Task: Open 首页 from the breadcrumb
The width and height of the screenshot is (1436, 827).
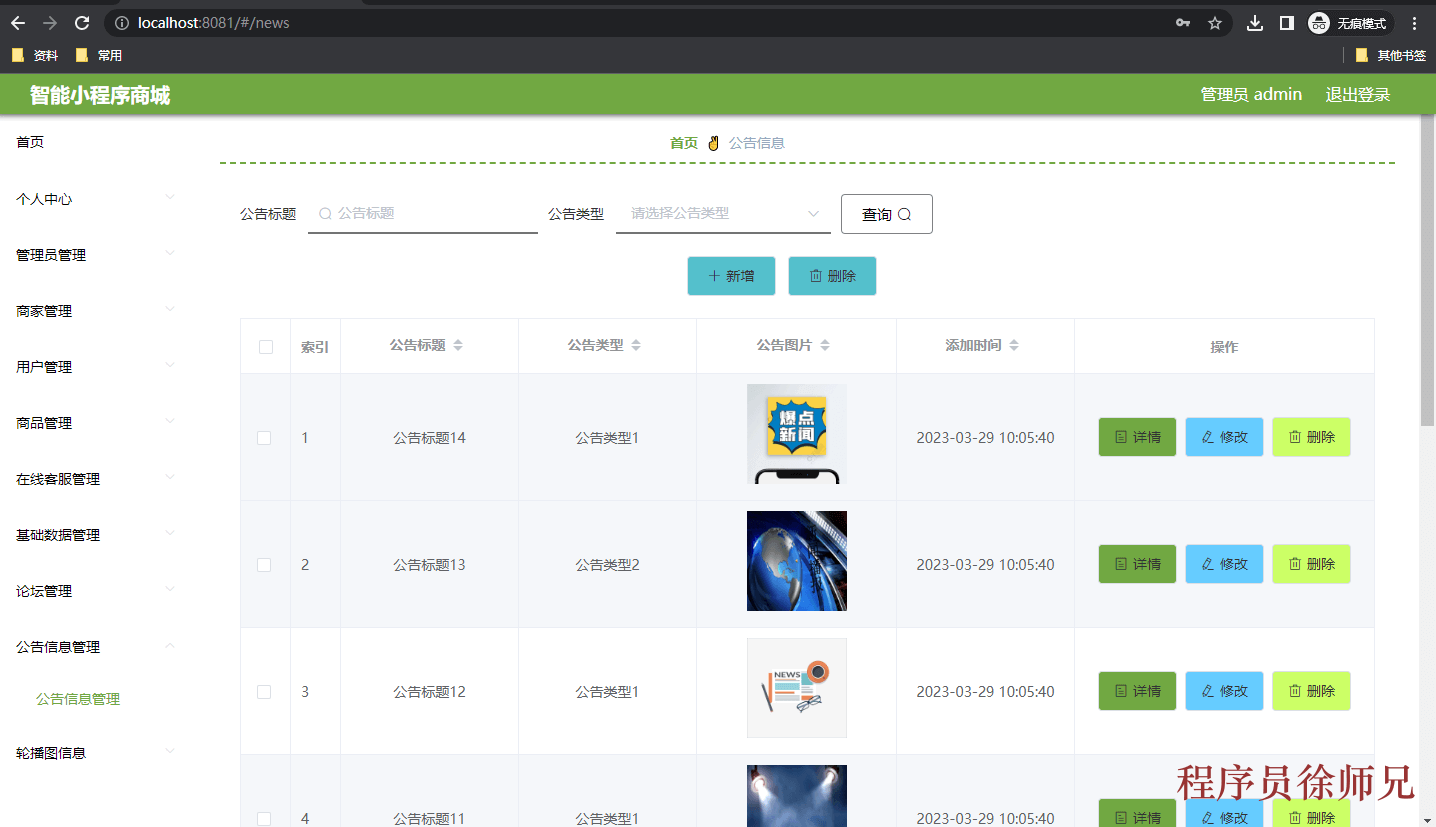Action: click(684, 142)
